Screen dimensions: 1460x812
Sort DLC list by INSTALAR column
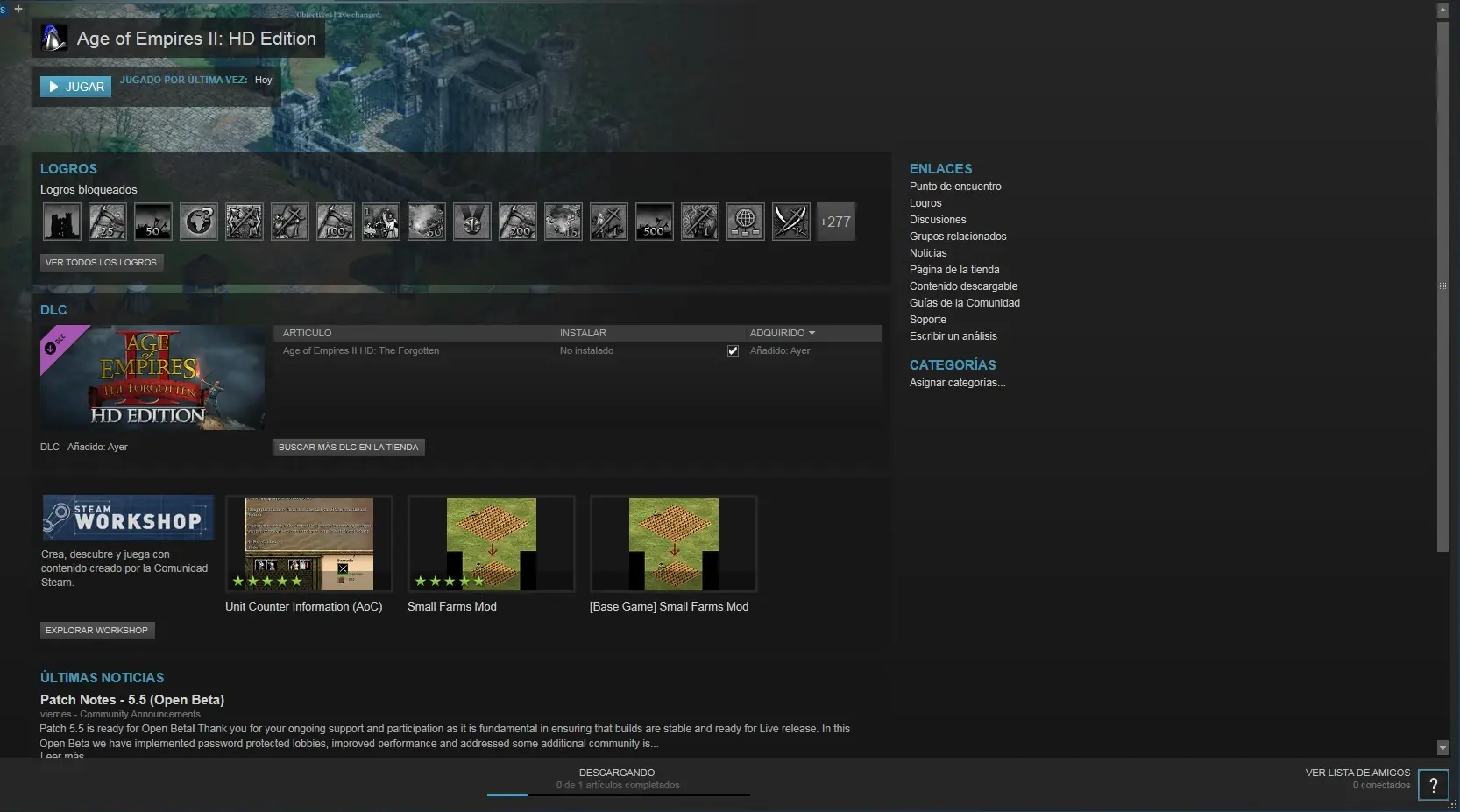pyautogui.click(x=583, y=333)
